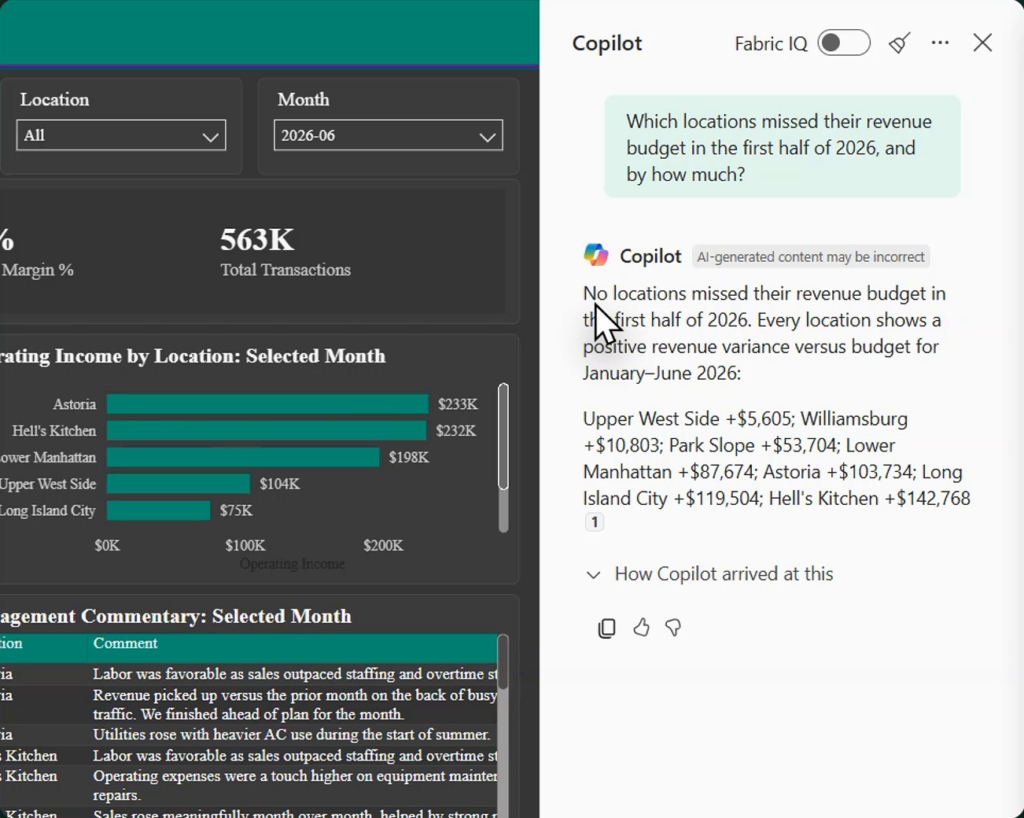Click the 'Revenue picked up versus the prior month' comment

pos(295,704)
